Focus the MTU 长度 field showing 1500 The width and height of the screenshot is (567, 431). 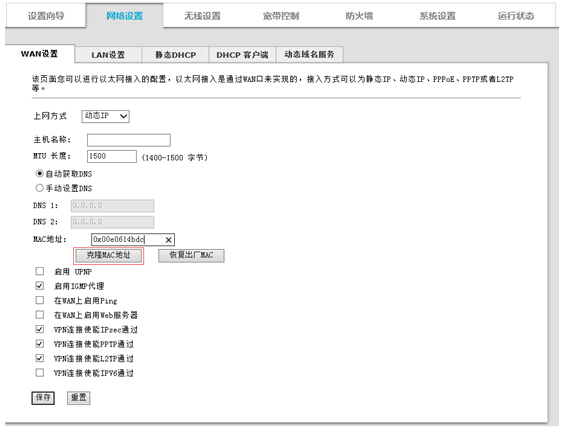112,156
